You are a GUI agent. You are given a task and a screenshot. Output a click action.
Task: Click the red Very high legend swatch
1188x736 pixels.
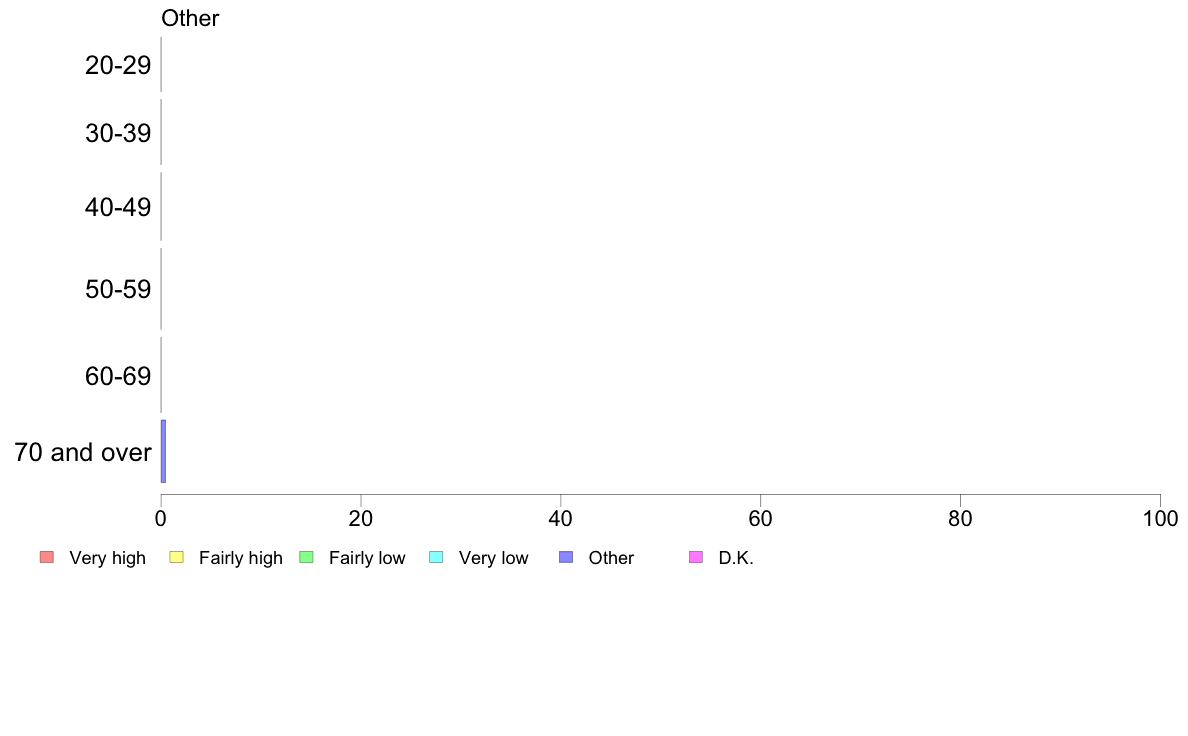pyautogui.click(x=47, y=557)
